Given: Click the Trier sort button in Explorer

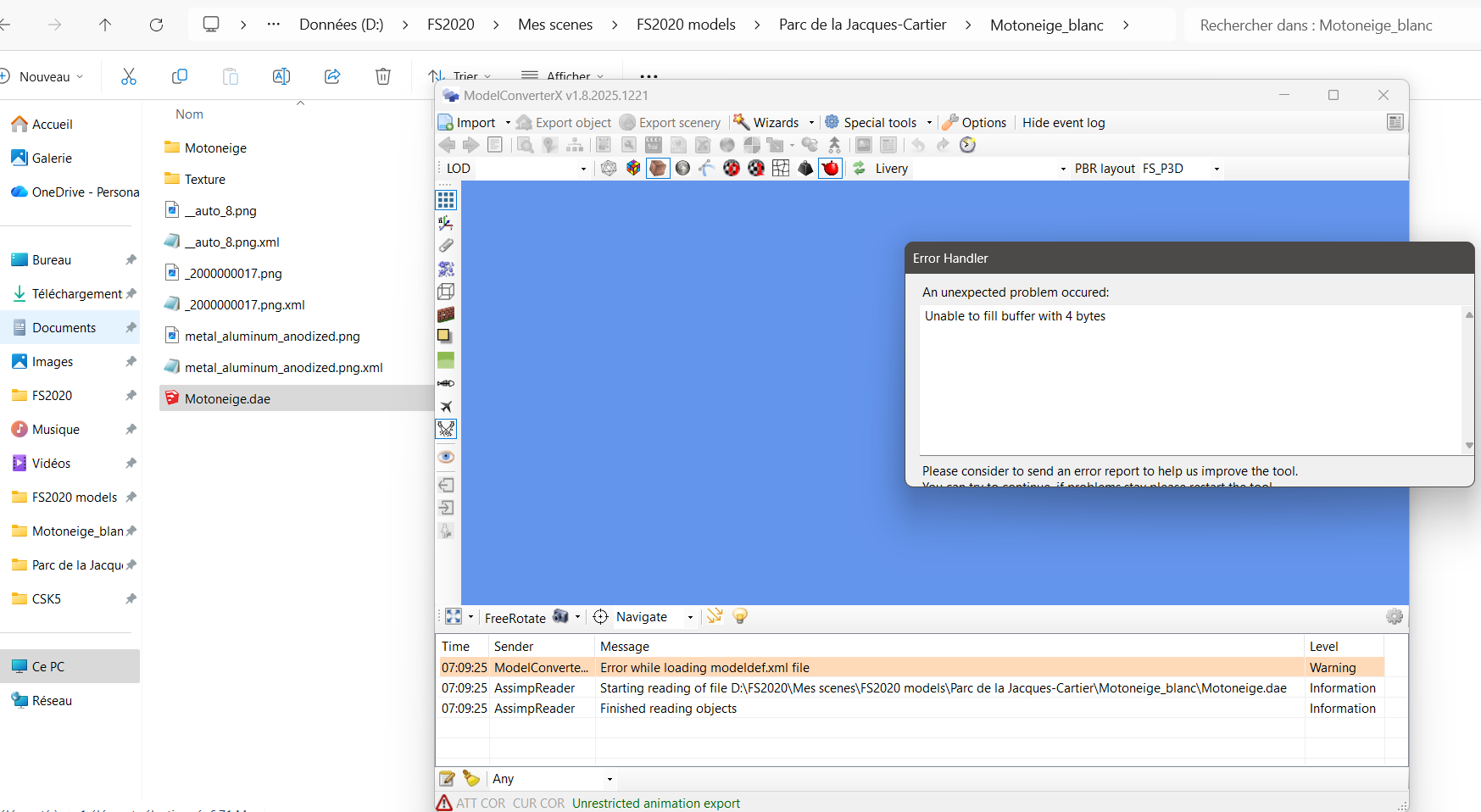Looking at the screenshot, I should [460, 76].
